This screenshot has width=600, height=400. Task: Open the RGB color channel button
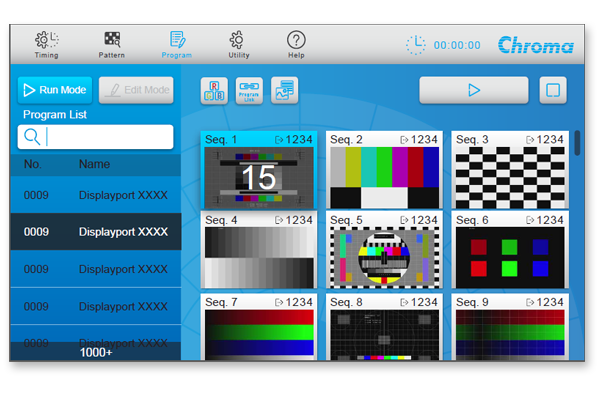[x=214, y=91]
